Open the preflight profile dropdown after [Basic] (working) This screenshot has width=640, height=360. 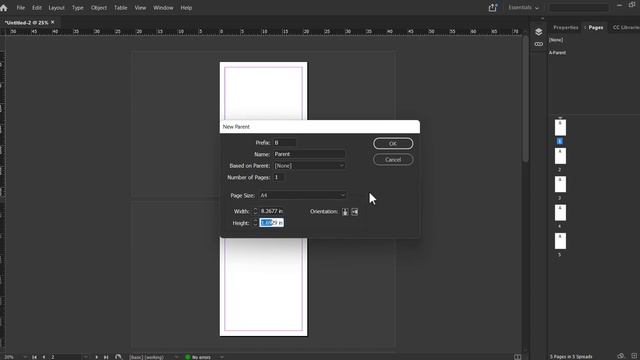[176, 357]
